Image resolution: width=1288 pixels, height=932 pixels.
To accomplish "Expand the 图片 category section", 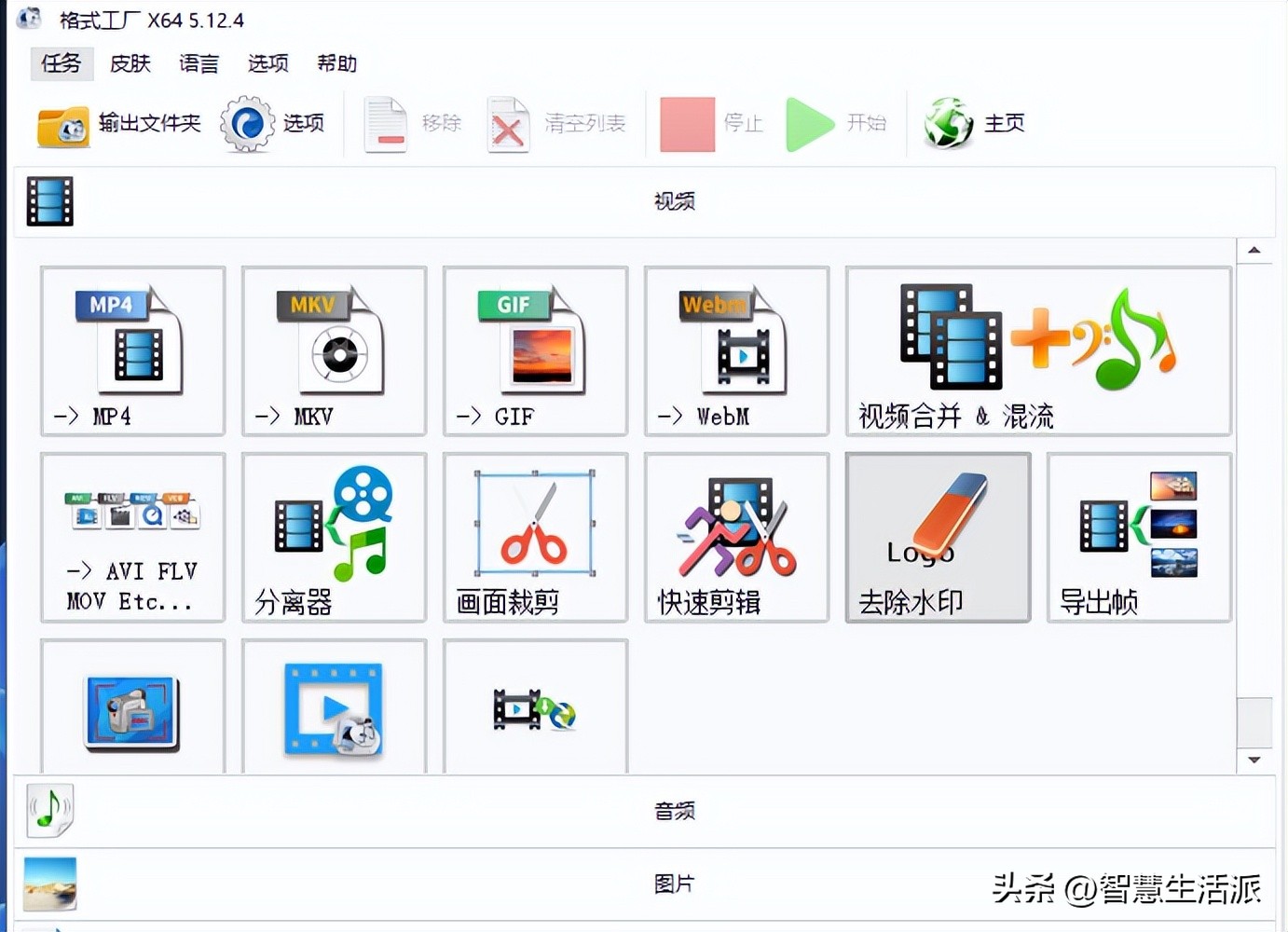I will [x=674, y=884].
